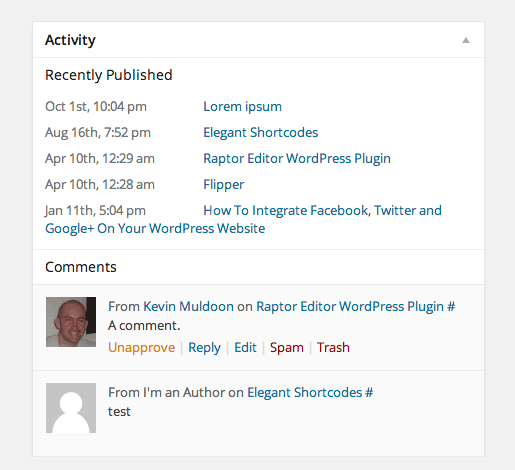Open Raptor Editor WordPress Plugin under Recently Published

(x=297, y=159)
